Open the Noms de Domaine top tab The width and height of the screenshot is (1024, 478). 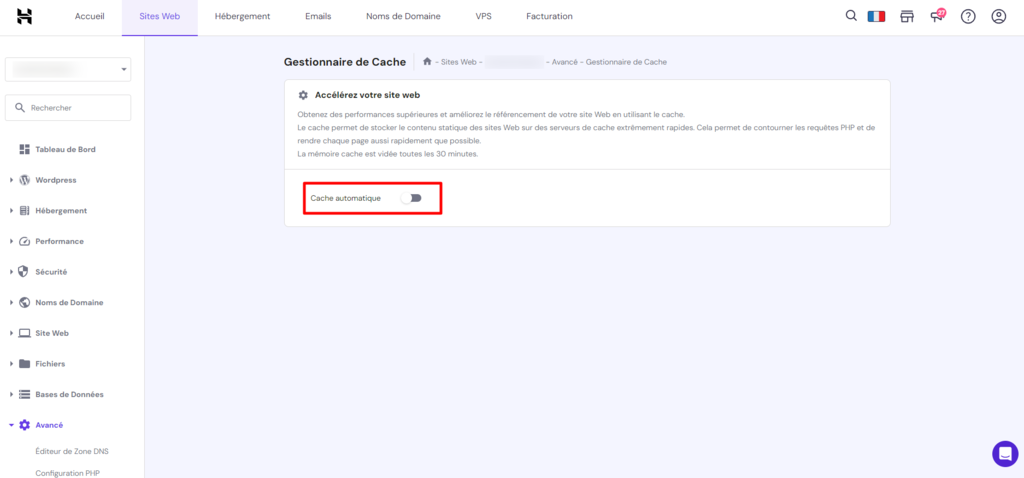tap(403, 16)
